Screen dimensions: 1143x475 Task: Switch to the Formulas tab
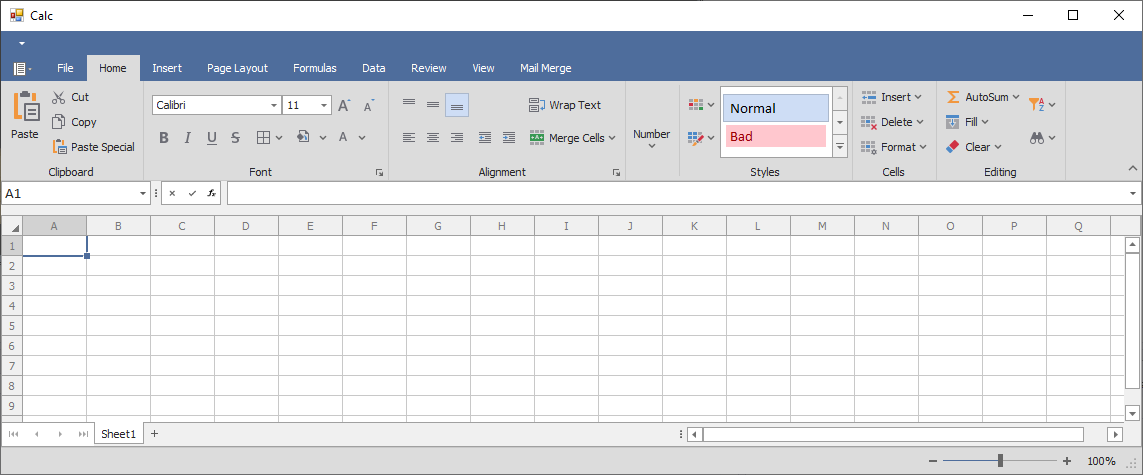315,68
